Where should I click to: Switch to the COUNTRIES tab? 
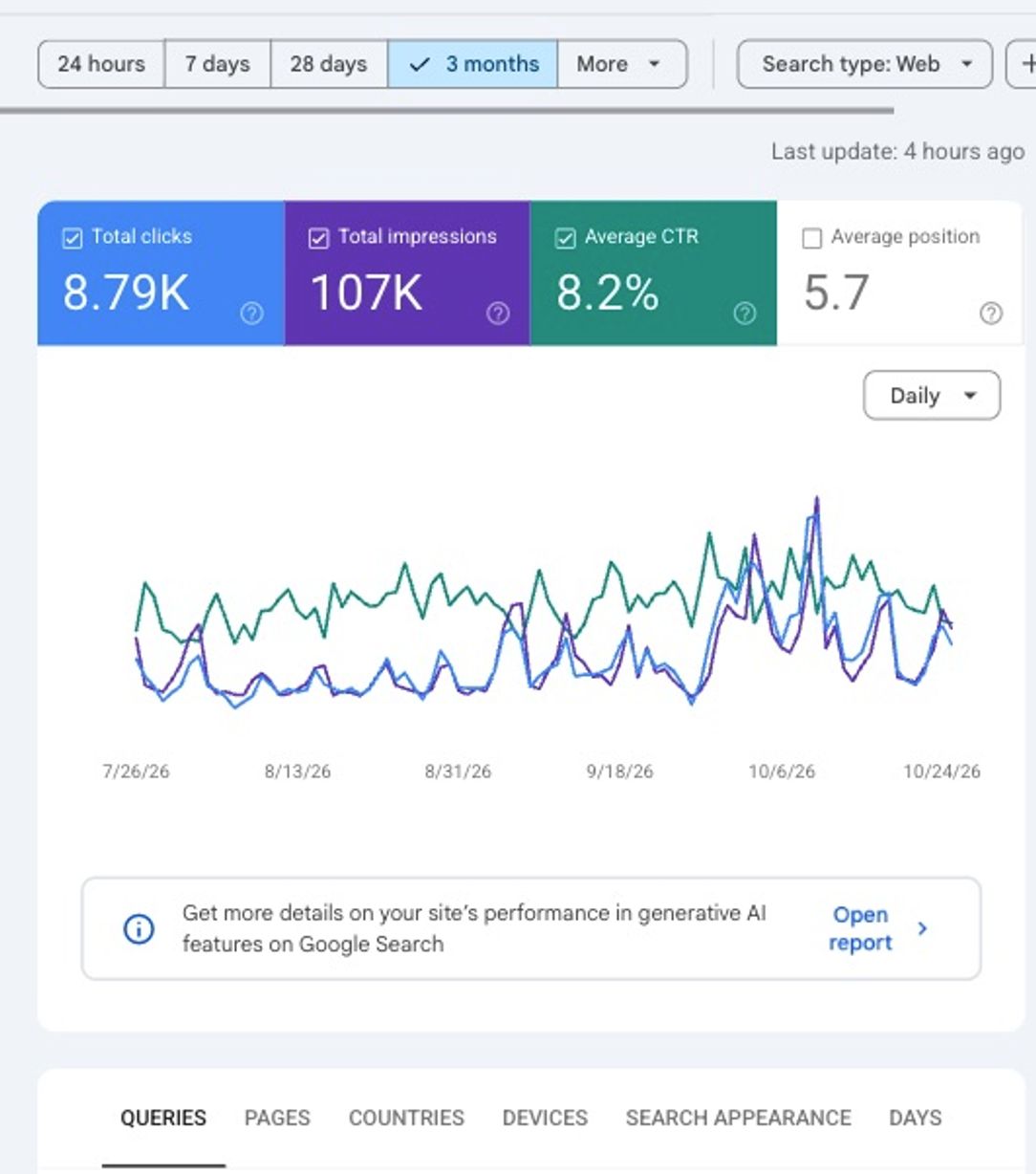pos(406,1118)
